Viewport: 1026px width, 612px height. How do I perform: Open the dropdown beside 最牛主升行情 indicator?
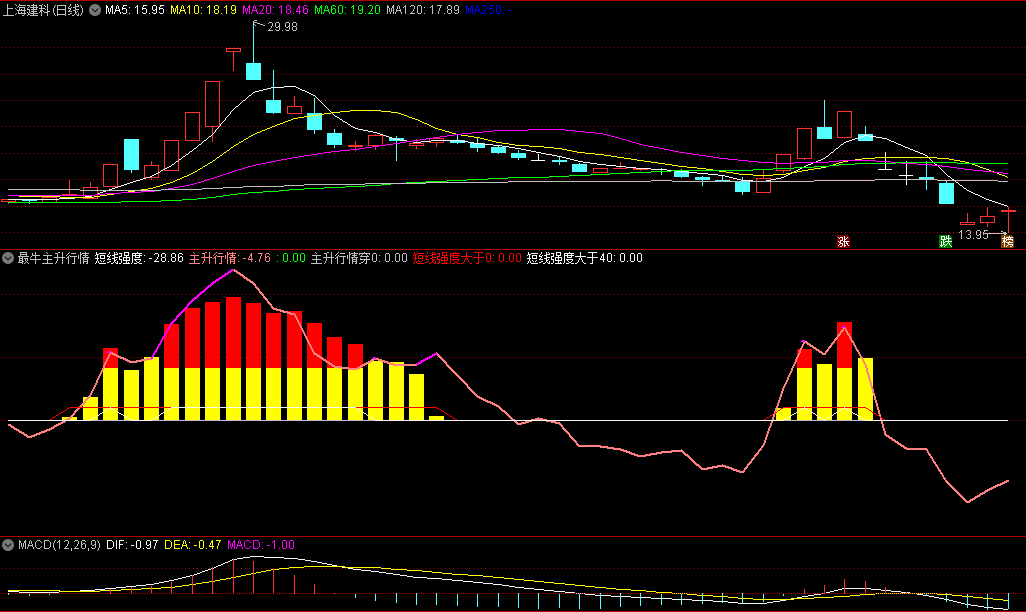(x=8, y=258)
